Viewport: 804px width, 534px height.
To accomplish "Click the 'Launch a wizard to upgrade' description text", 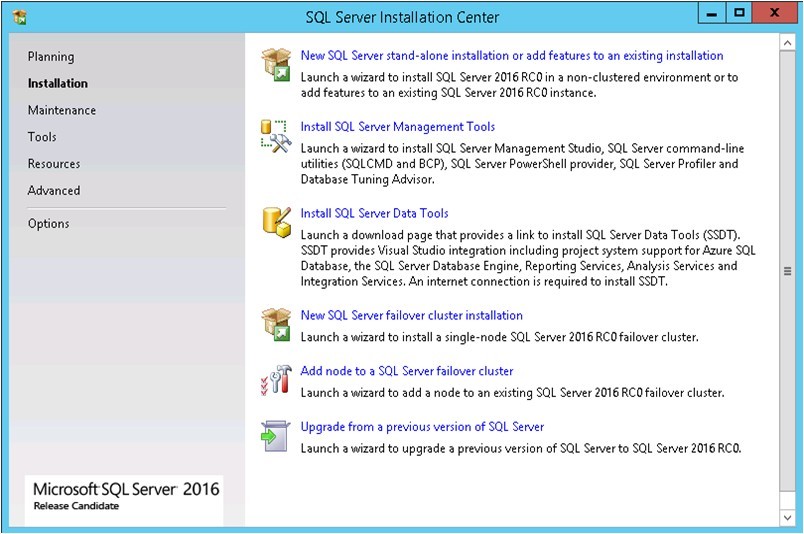I will pos(520,448).
